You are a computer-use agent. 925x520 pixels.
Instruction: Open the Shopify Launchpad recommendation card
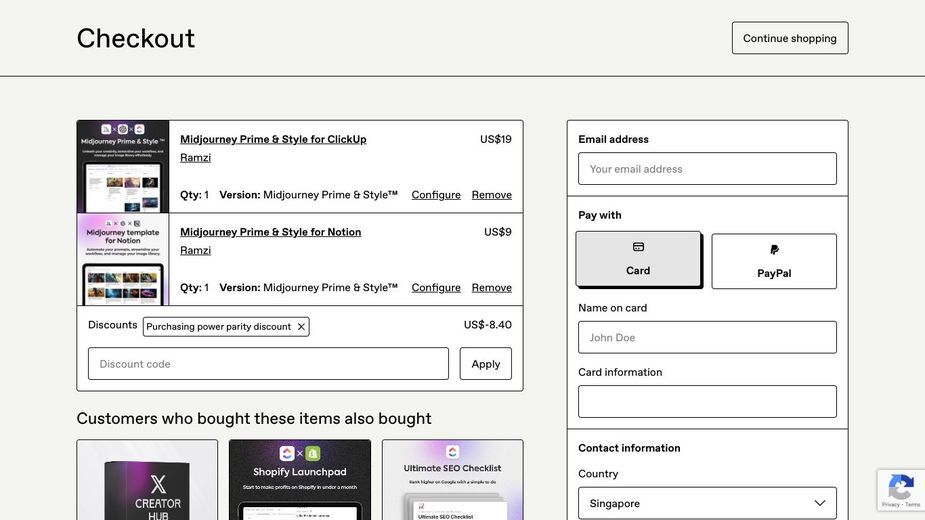[x=300, y=480]
